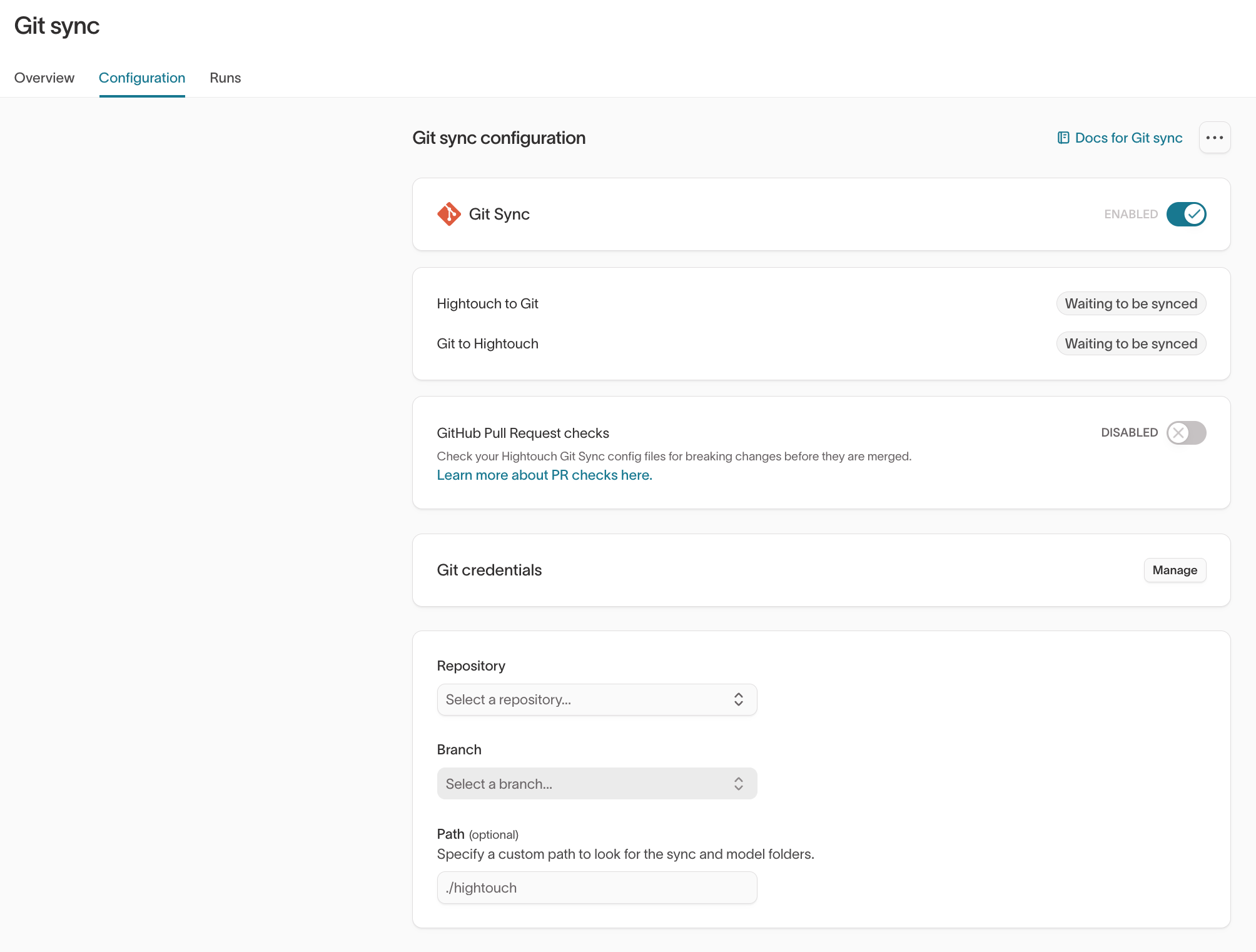Focus the Path input field

coord(597,888)
